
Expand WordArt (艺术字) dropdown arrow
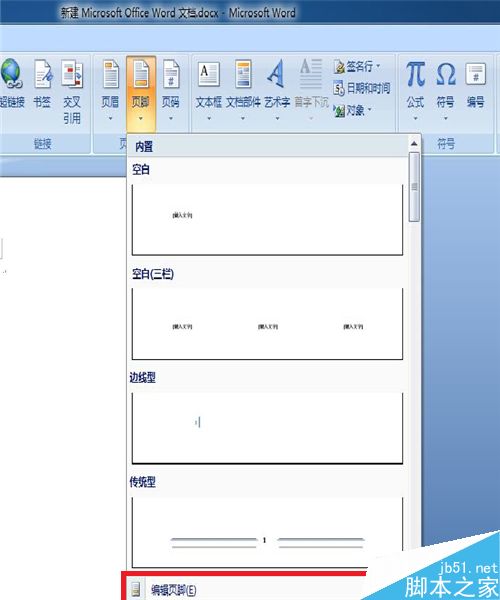pyautogui.click(x=277, y=118)
